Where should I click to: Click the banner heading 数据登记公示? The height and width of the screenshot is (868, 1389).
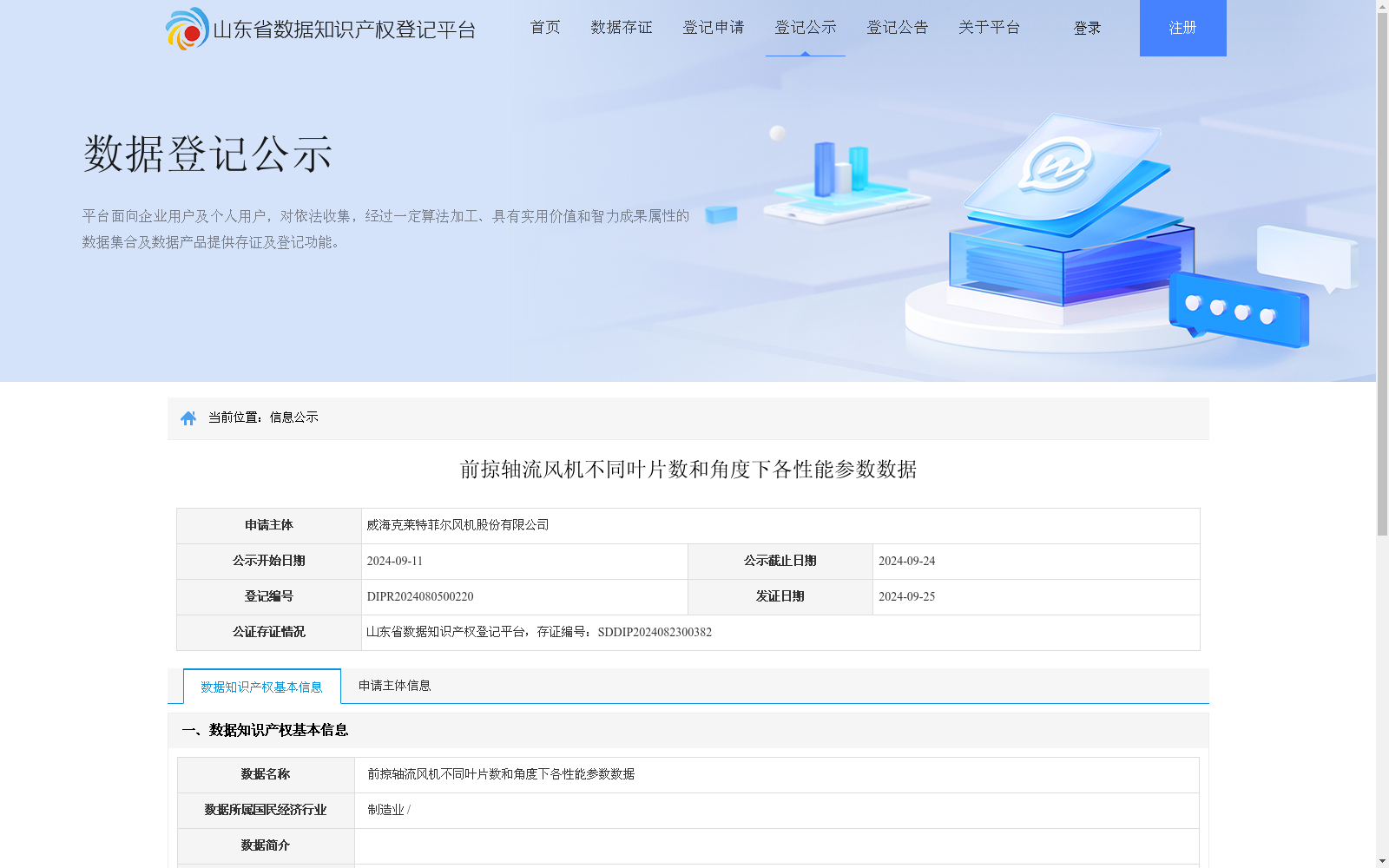[x=207, y=155]
